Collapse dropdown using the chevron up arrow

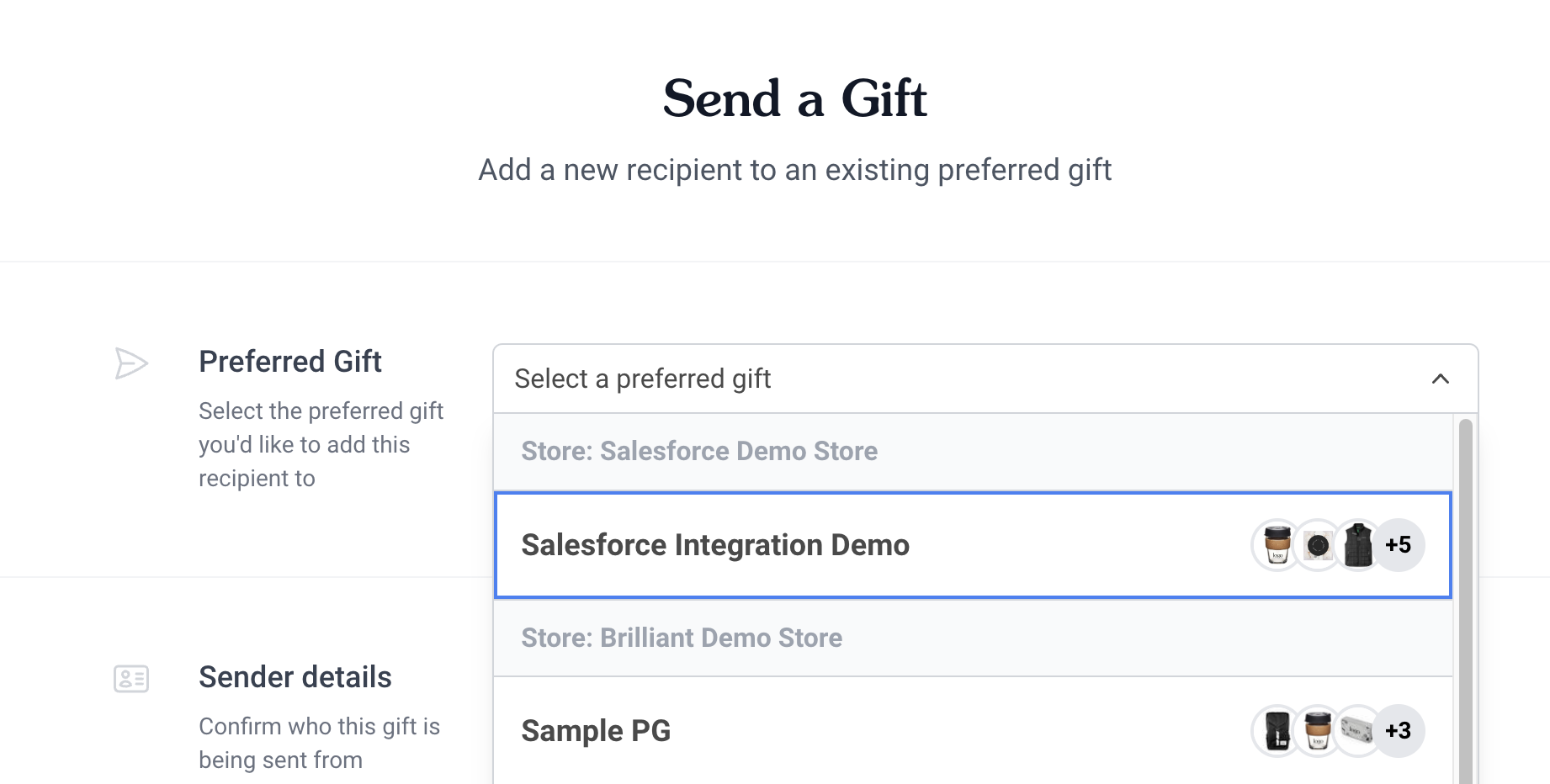click(x=1441, y=379)
